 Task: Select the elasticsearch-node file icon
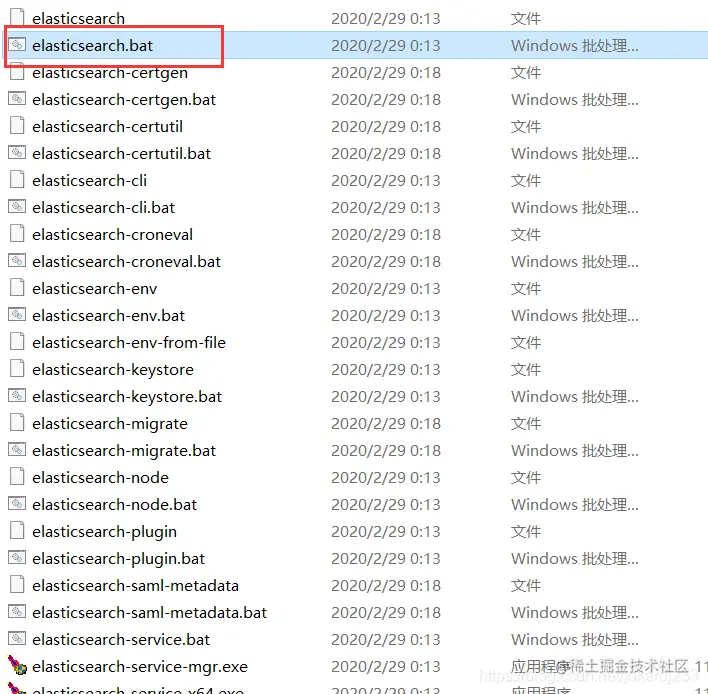coord(17,477)
